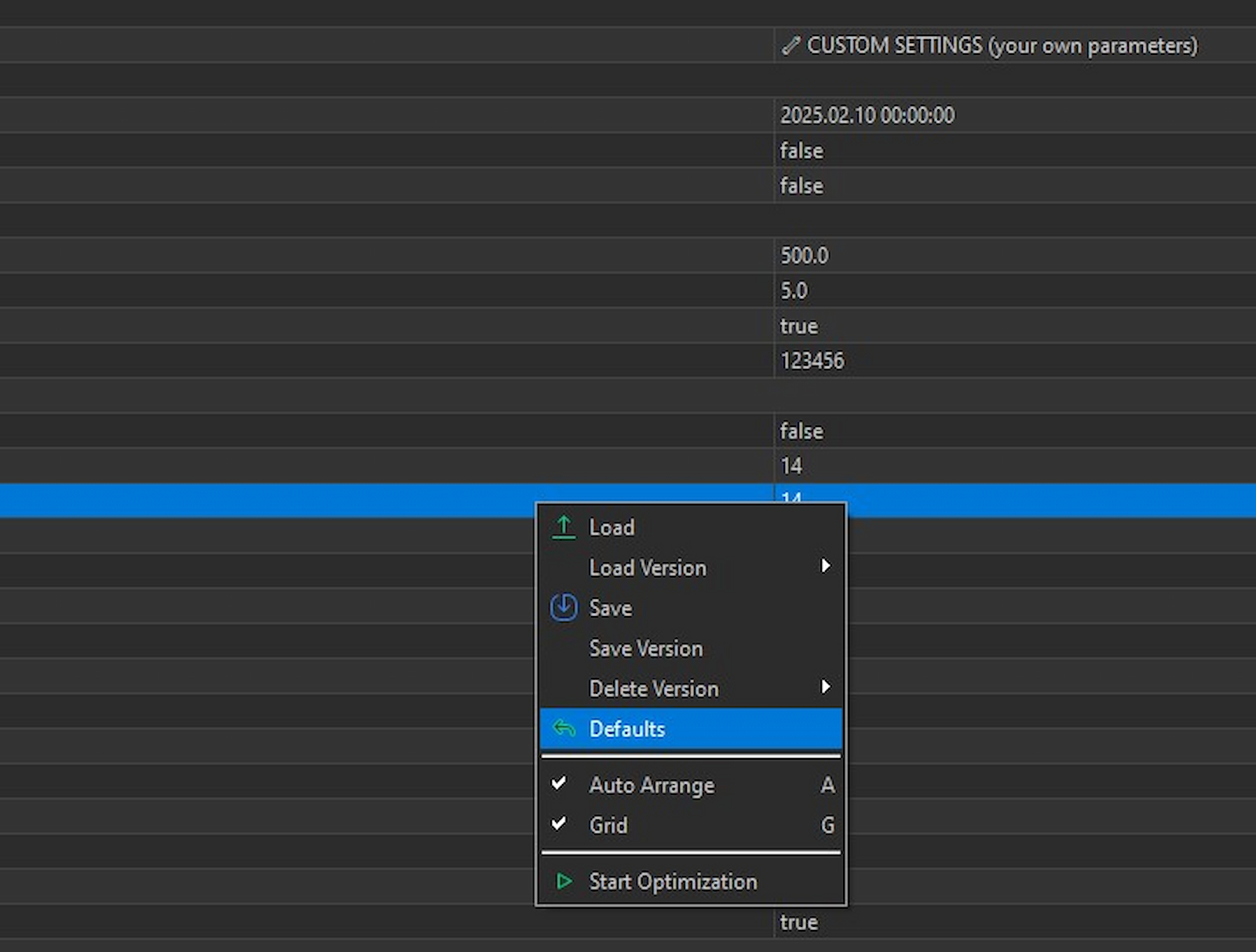
Task: Click the green Defaults undo arrow icon
Action: [x=564, y=728]
